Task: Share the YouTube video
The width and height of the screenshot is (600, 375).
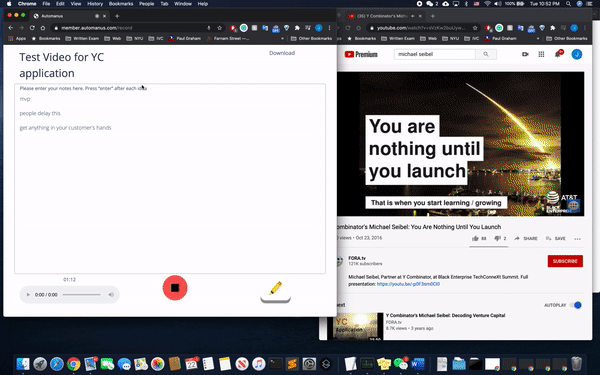Action: (526, 238)
